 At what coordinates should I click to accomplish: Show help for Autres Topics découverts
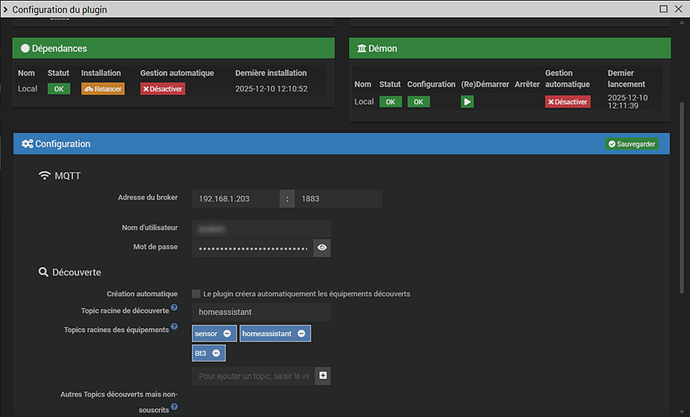point(174,407)
